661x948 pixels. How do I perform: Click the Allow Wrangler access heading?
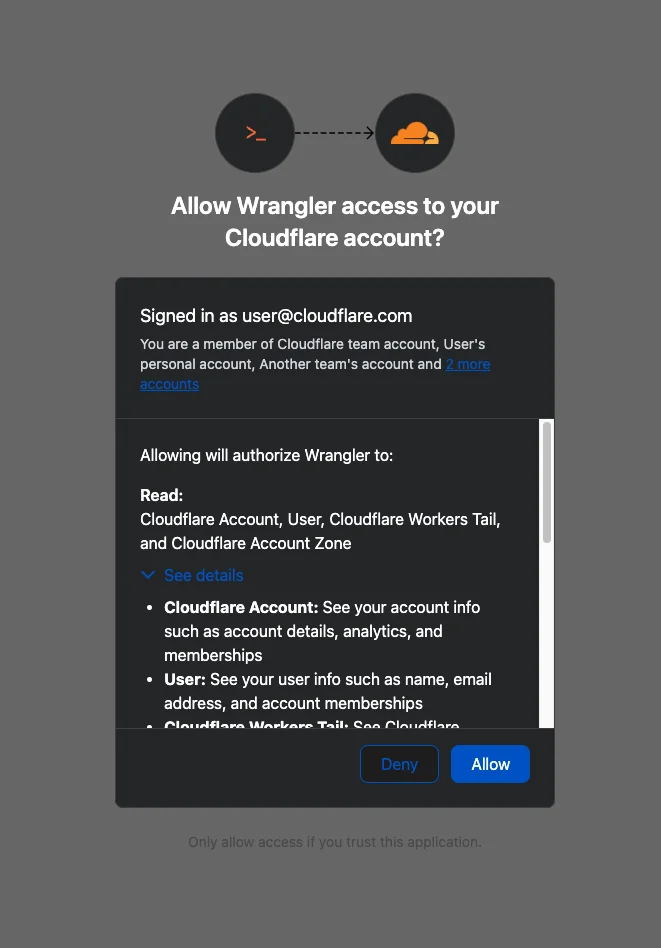point(335,221)
